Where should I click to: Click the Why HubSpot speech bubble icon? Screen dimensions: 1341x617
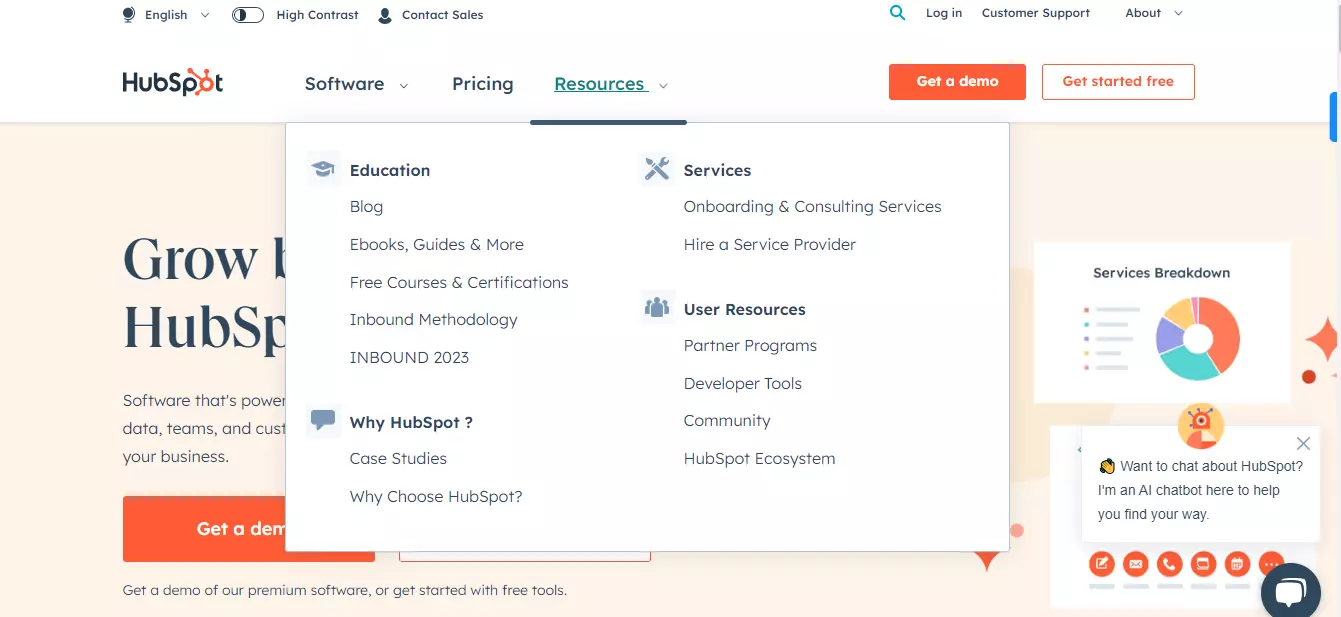tap(323, 421)
